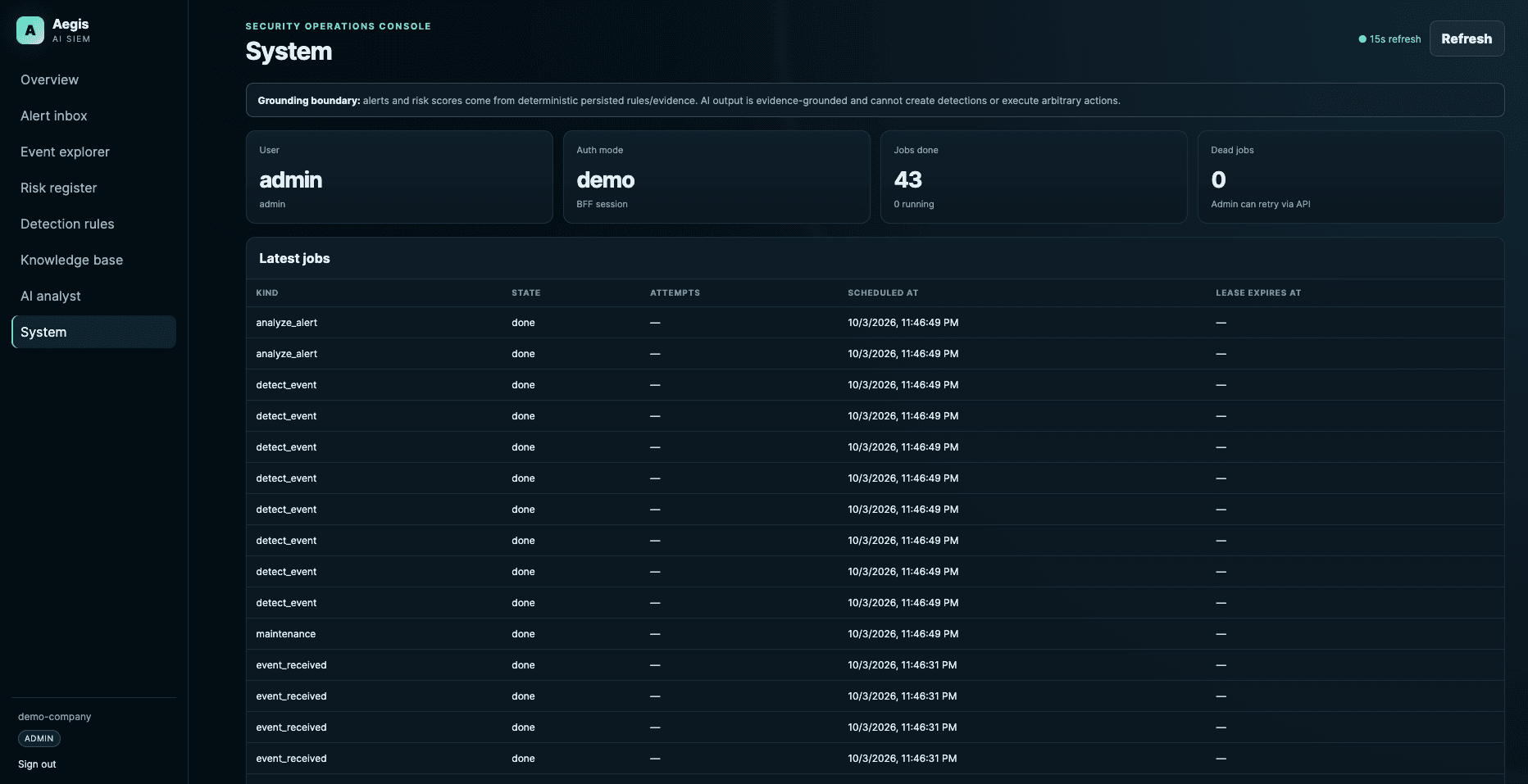The width and height of the screenshot is (1528, 784).
Task: Click the Aegis logo icon
Action: click(x=30, y=30)
